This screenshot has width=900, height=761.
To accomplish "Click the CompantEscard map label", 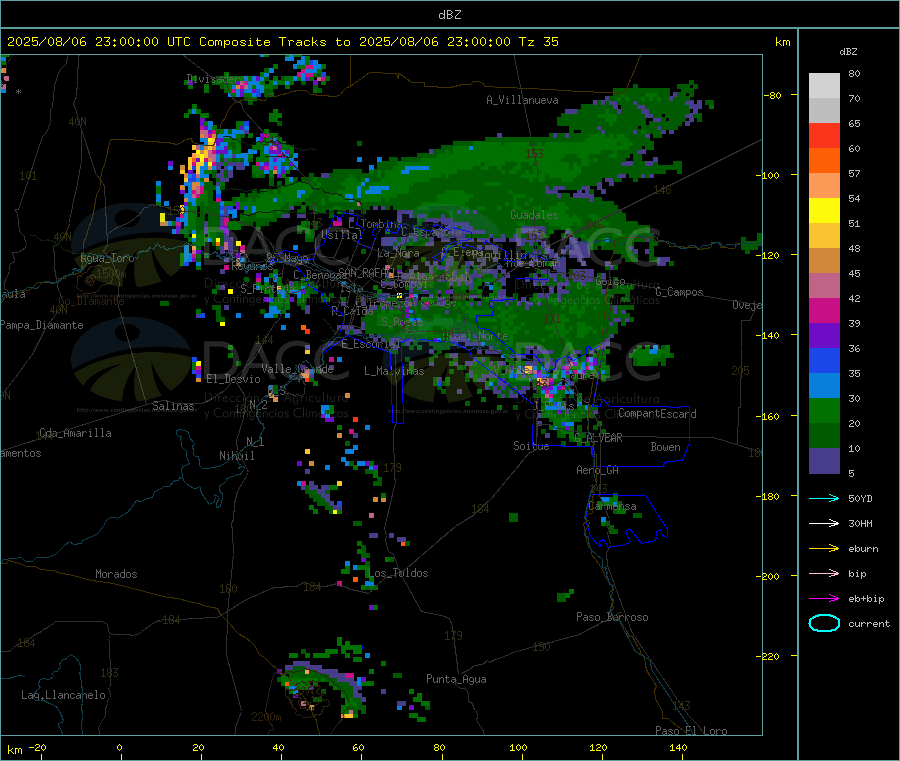I will tap(657, 414).
